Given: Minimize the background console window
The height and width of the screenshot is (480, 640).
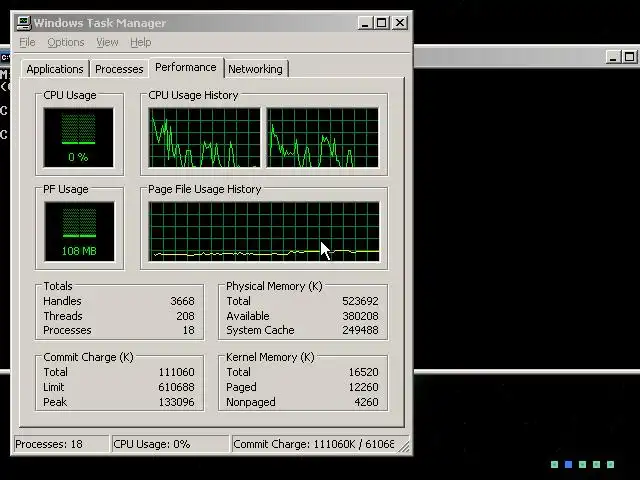Looking at the screenshot, I should tap(612, 56).
